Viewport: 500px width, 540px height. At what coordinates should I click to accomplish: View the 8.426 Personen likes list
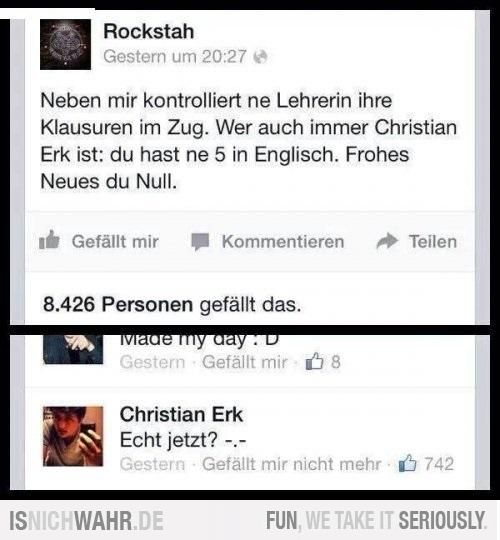118,304
